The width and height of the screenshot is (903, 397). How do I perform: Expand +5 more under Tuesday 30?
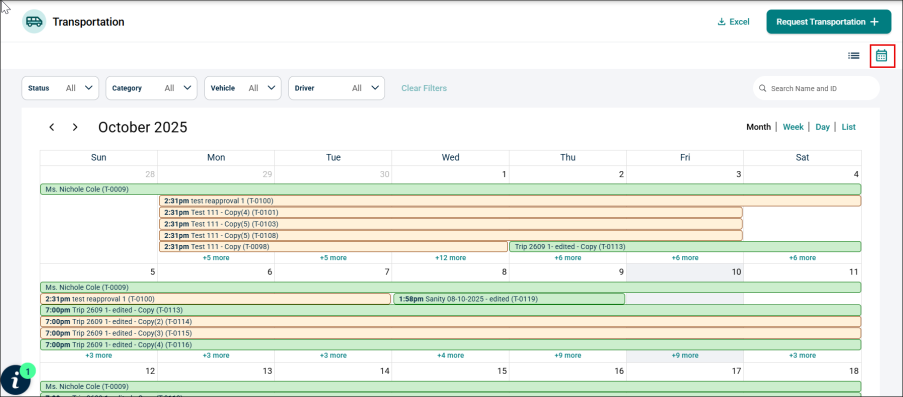[x=333, y=258]
